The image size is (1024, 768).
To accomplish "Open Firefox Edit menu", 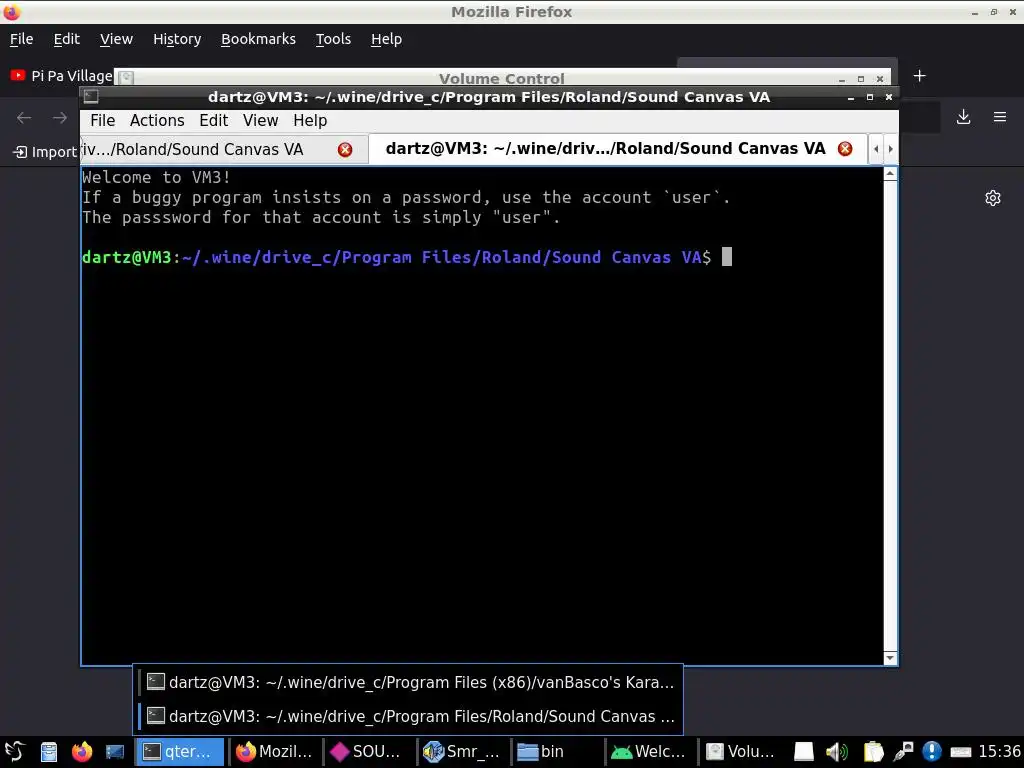I will click(67, 39).
